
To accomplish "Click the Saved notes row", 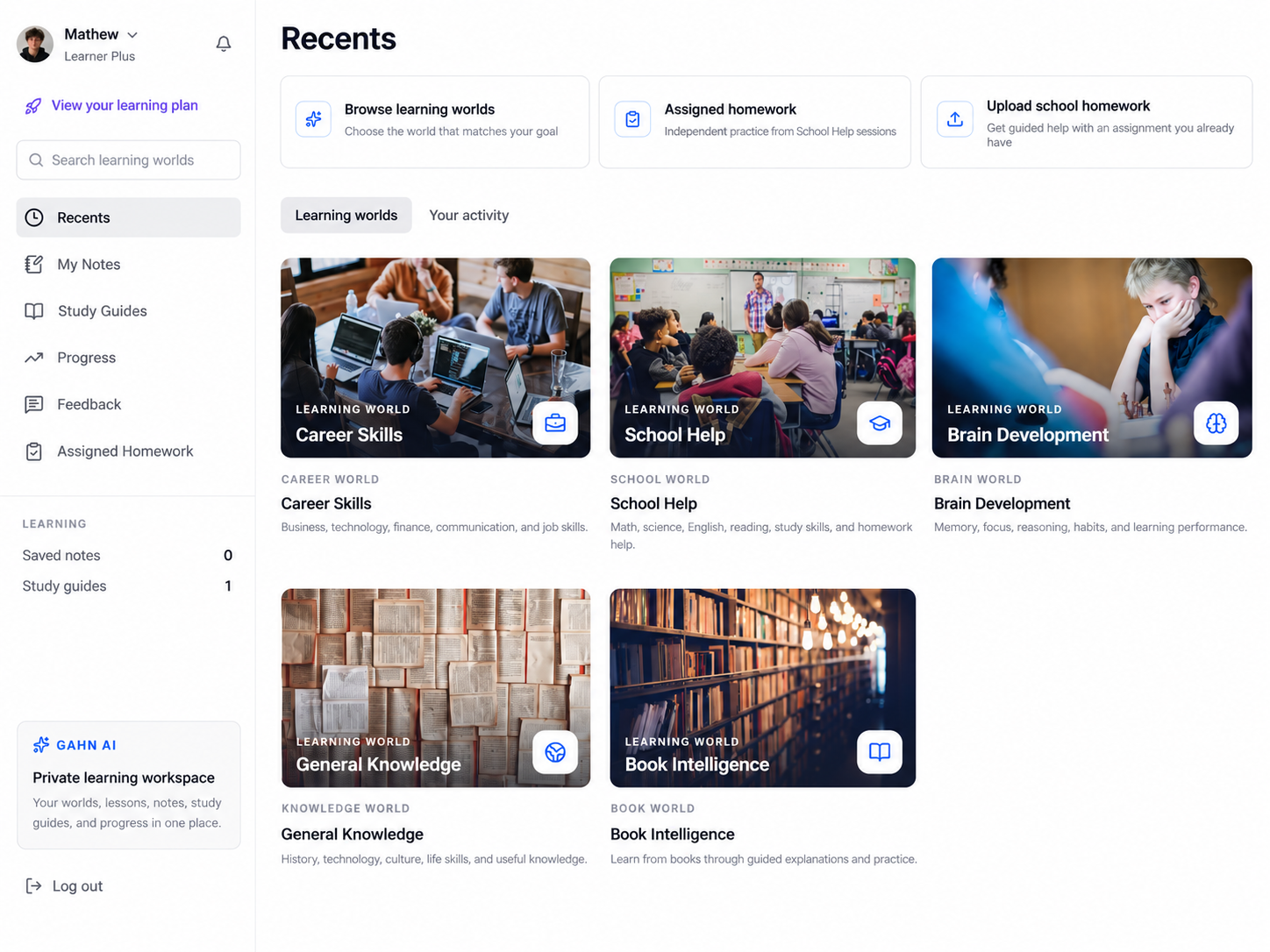I will pyautogui.click(x=128, y=556).
